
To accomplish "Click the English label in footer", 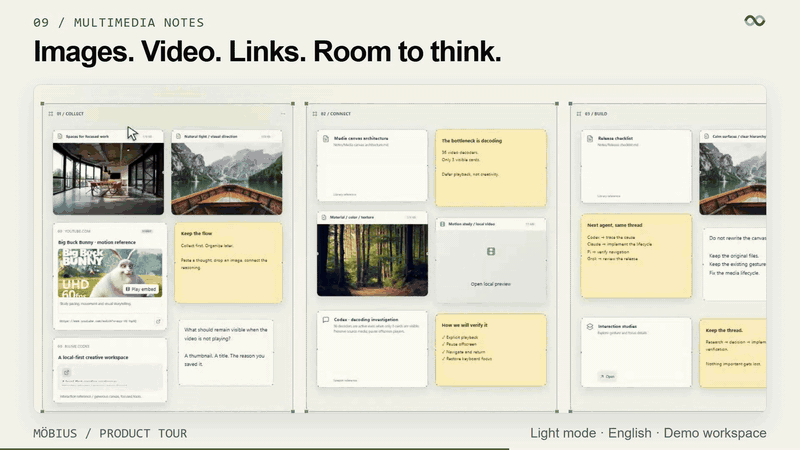I will coord(630,433).
